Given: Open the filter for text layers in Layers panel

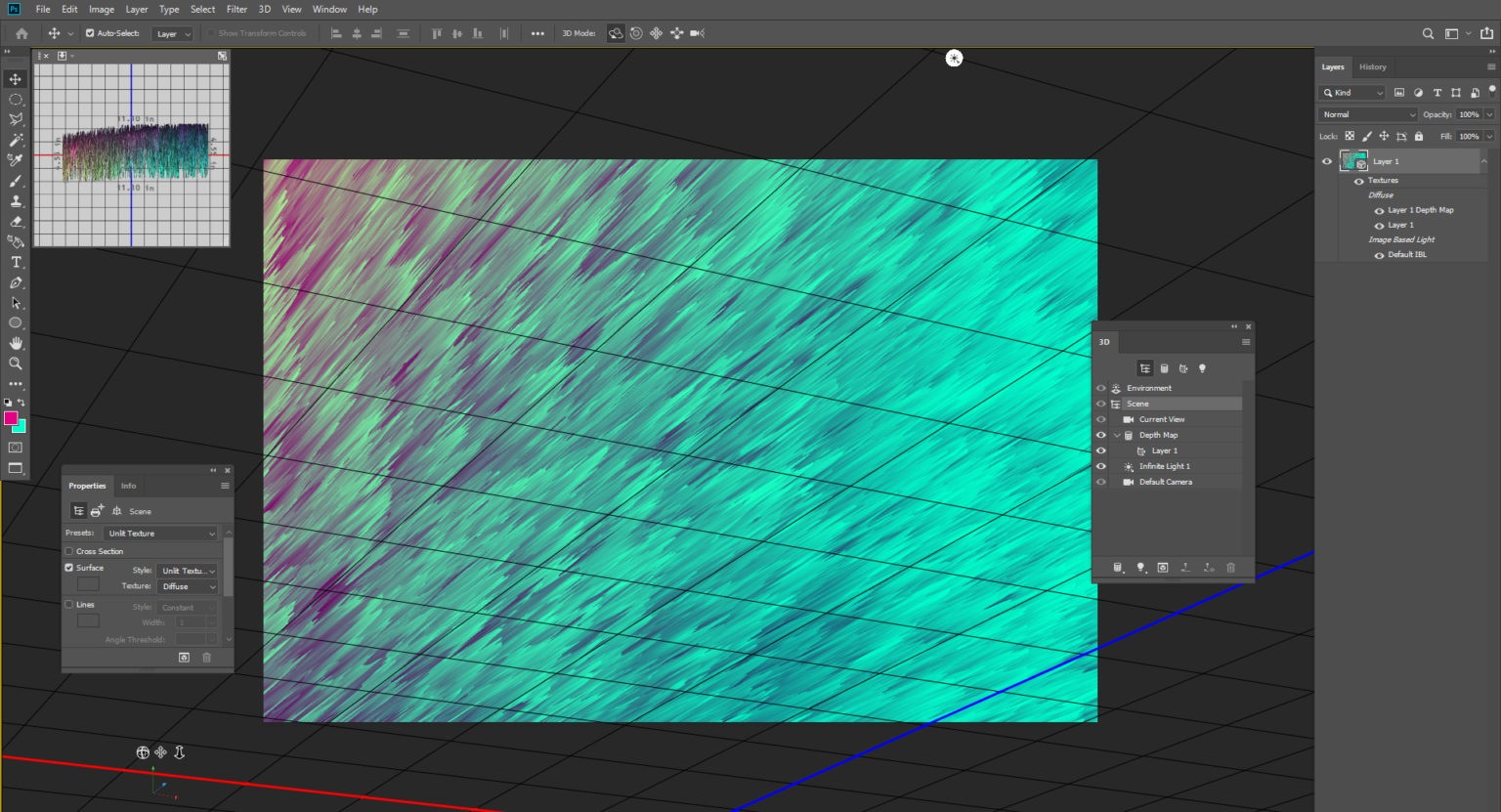Looking at the screenshot, I should tap(1437, 92).
